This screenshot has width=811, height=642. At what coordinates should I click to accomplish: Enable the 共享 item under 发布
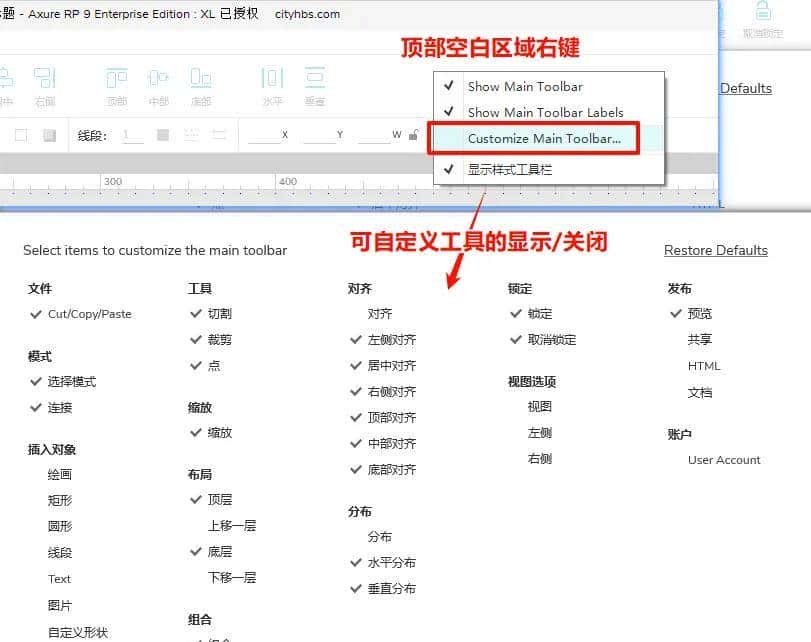[700, 340]
